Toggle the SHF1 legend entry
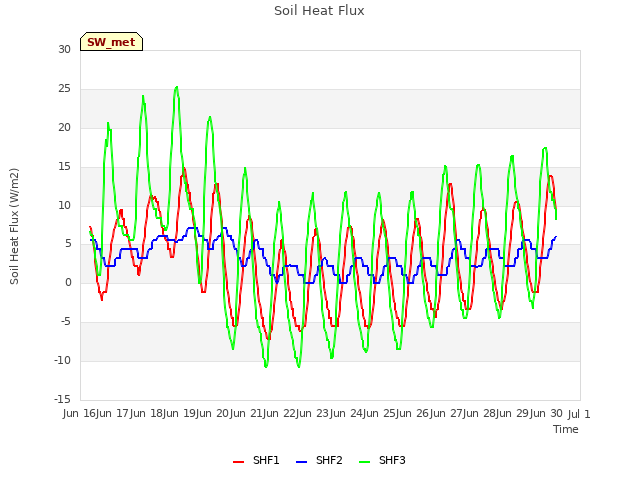The height and width of the screenshot is (480, 640). click(x=256, y=460)
